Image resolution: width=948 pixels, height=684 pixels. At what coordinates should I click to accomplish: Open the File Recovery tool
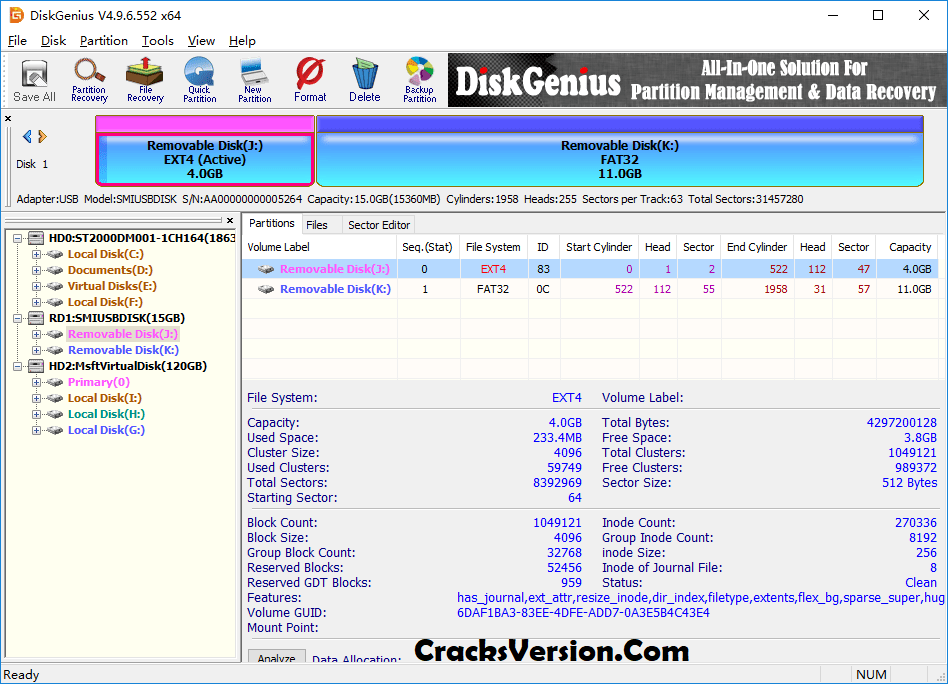click(145, 80)
